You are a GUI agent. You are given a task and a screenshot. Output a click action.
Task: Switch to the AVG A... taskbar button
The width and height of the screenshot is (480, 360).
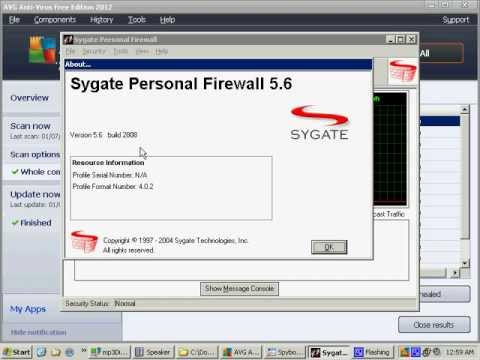click(241, 352)
